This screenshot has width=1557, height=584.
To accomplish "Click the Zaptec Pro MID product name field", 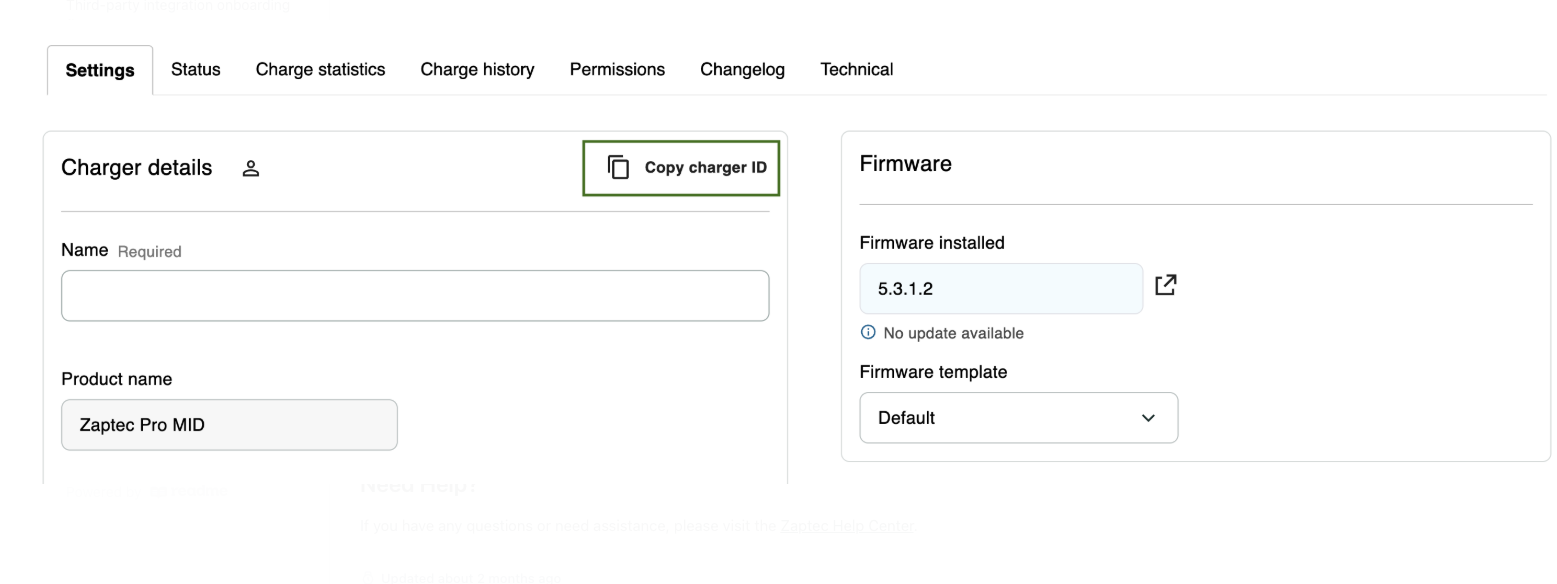I will point(229,425).
